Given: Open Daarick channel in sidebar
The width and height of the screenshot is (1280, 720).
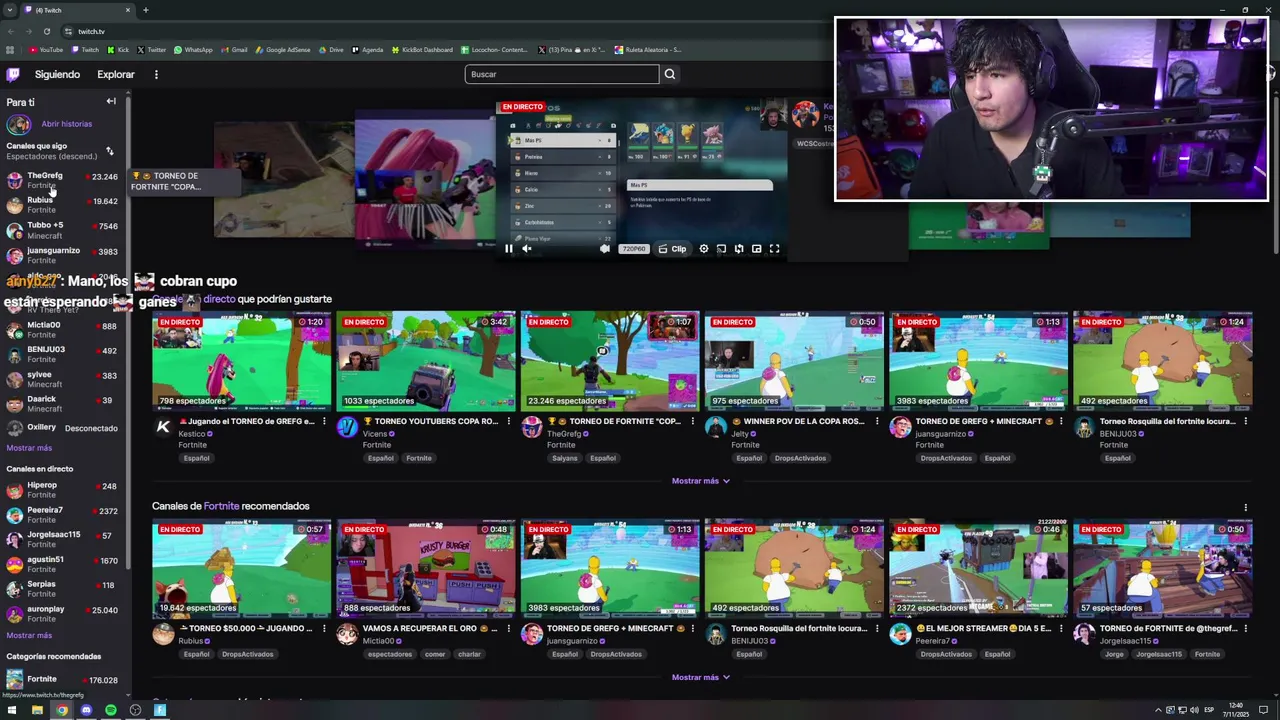Looking at the screenshot, I should pyautogui.click(x=65, y=403).
